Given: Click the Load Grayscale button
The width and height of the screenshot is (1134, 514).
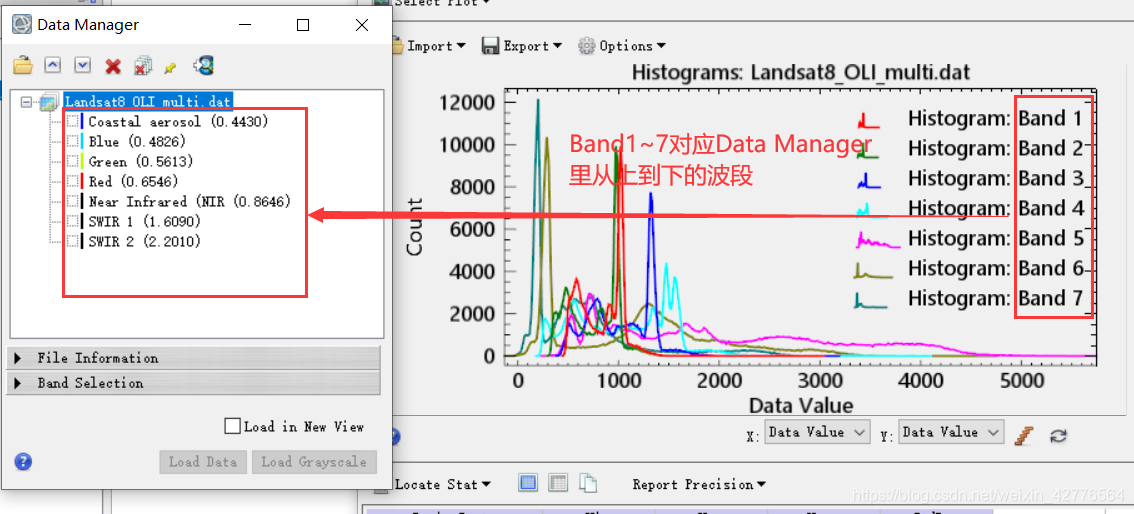Looking at the screenshot, I should [314, 462].
